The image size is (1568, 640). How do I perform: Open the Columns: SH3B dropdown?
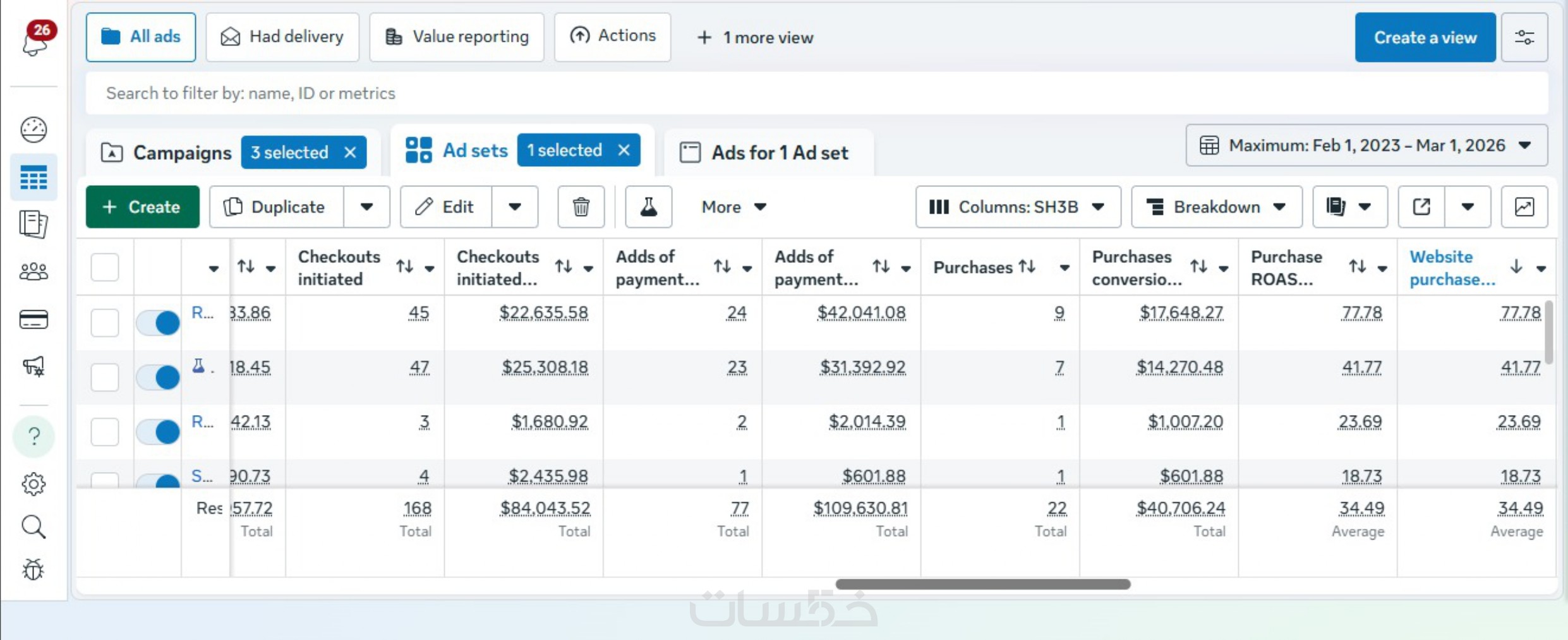tap(1017, 207)
